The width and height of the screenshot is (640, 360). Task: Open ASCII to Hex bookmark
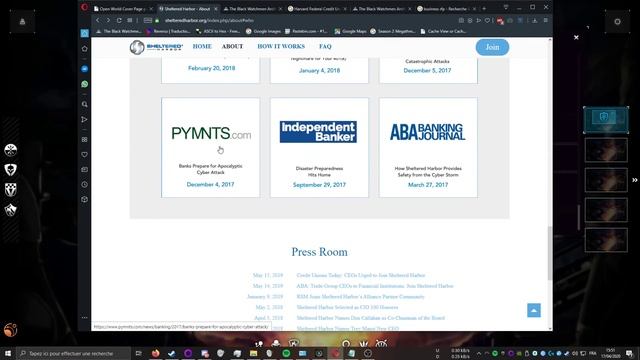pos(218,31)
